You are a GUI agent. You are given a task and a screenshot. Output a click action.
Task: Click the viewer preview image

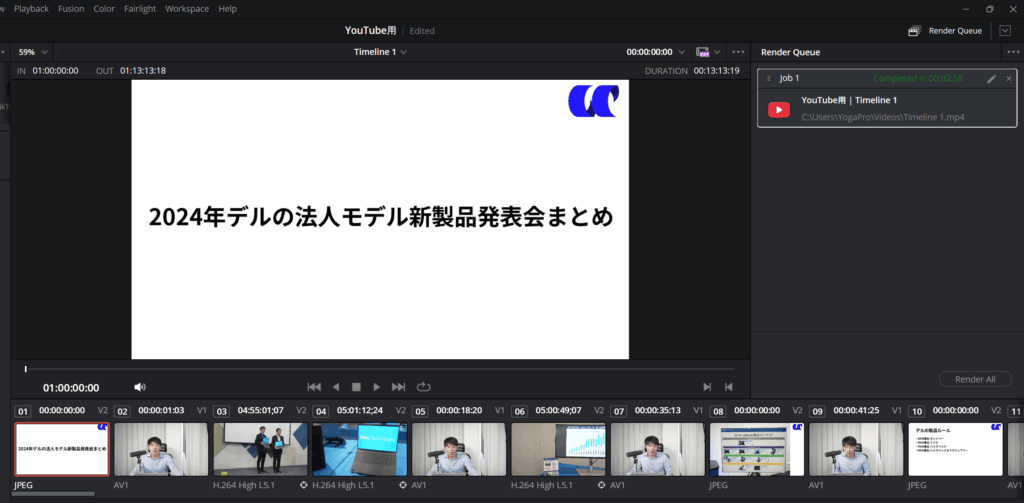380,219
